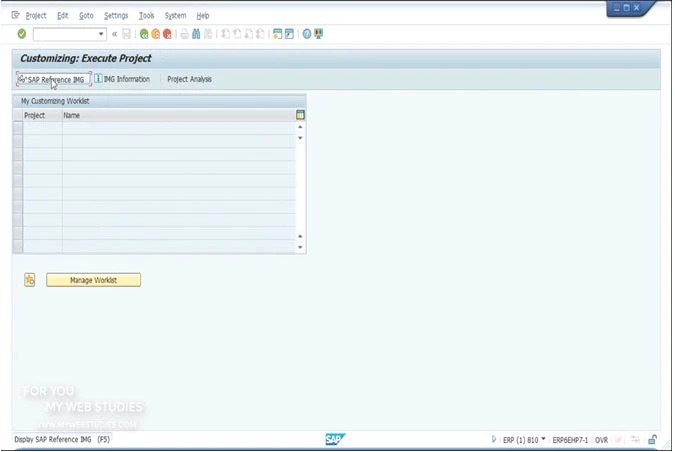
Task: Click the Generate Shortcut icon
Action: (x=289, y=34)
